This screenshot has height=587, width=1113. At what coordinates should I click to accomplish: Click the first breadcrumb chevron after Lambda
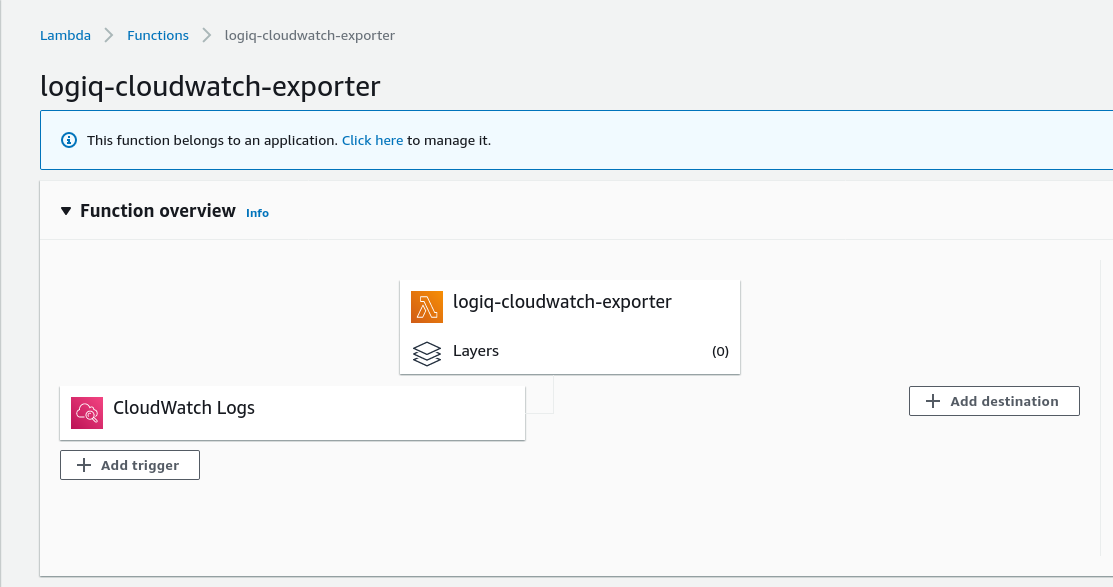click(x=109, y=35)
